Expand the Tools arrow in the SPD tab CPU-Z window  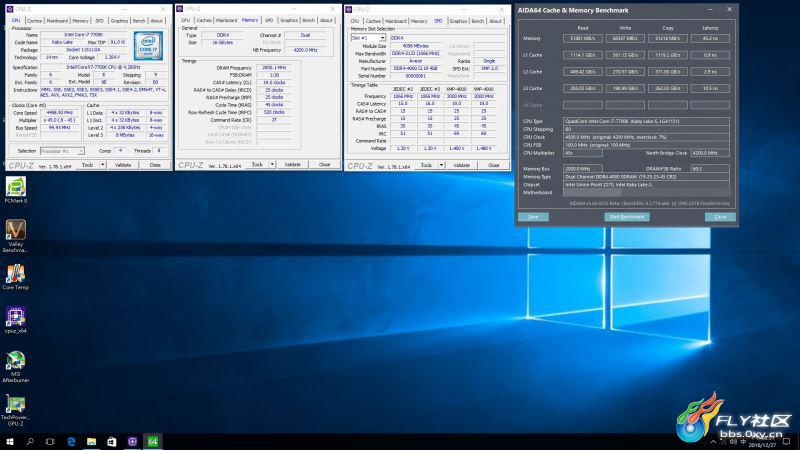pyautogui.click(x=441, y=165)
